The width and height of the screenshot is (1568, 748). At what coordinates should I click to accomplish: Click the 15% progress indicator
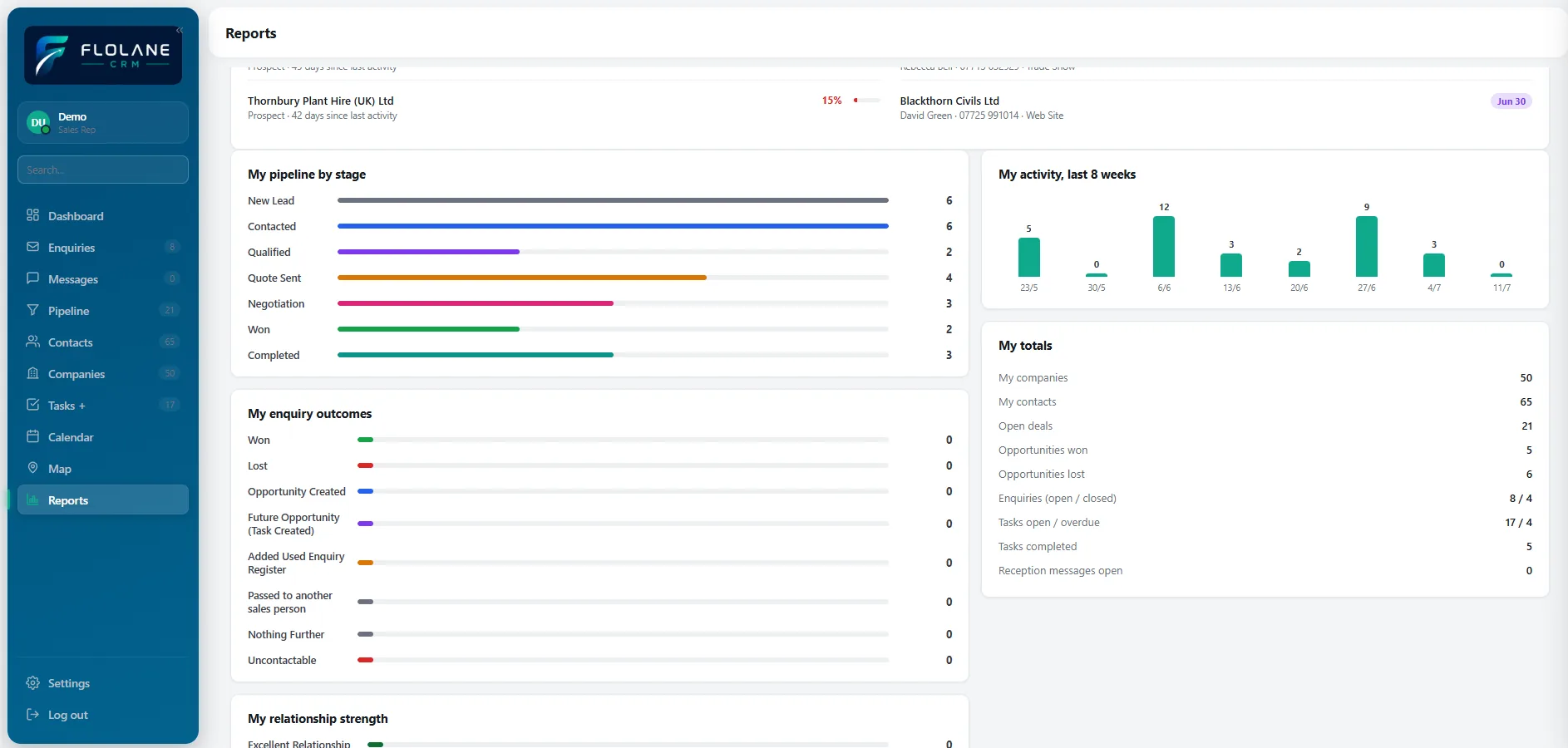(x=851, y=101)
